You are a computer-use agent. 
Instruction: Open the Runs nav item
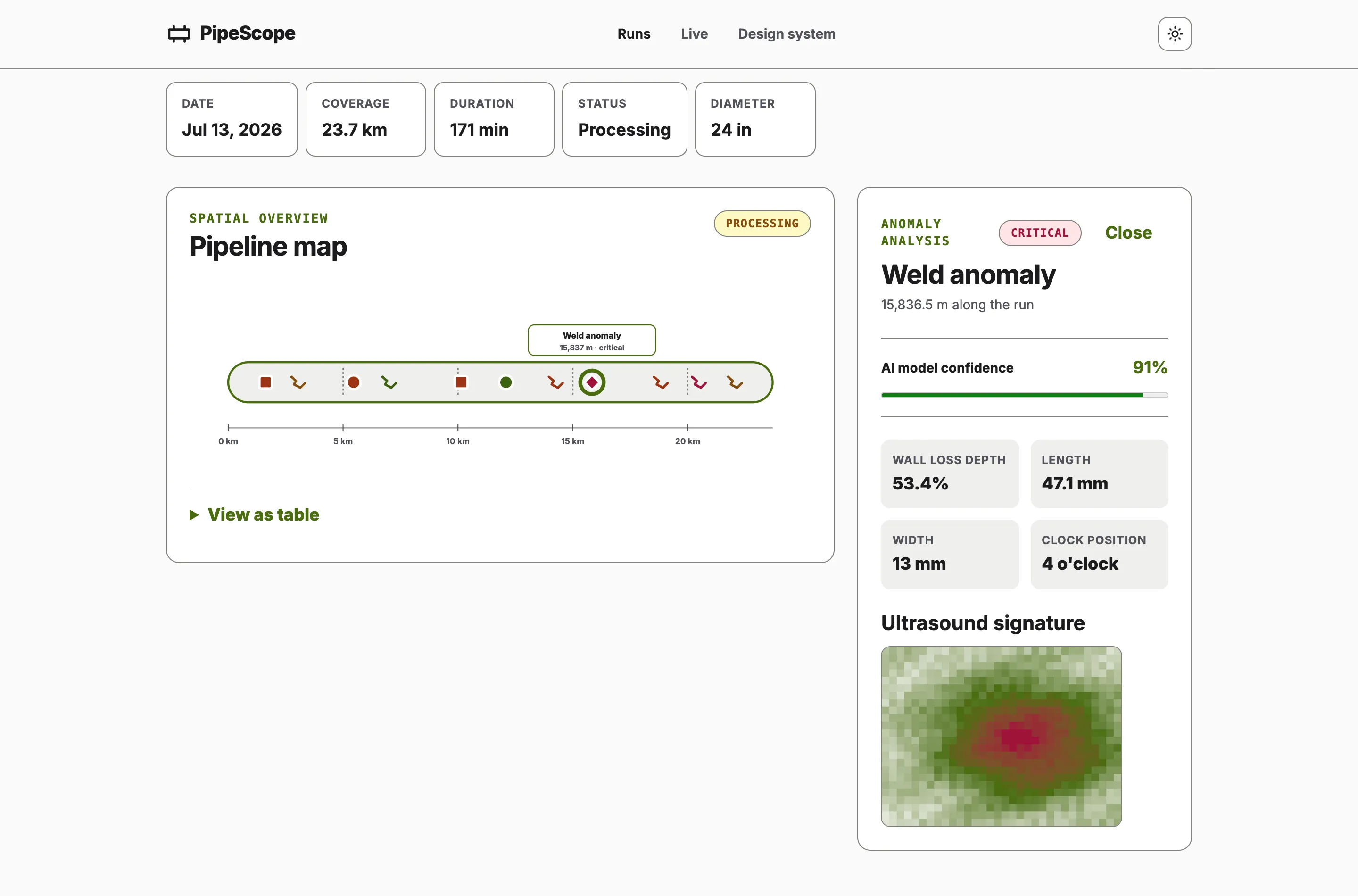634,33
